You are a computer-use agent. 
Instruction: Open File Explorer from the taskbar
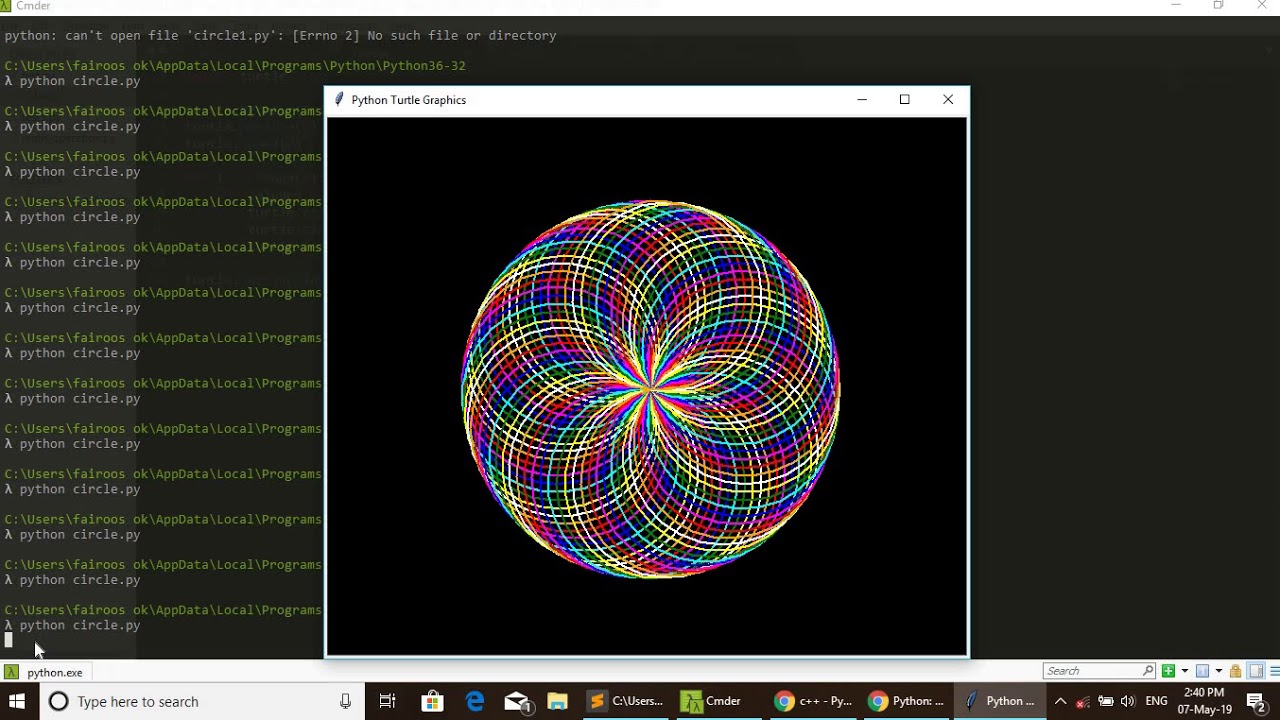(x=558, y=701)
